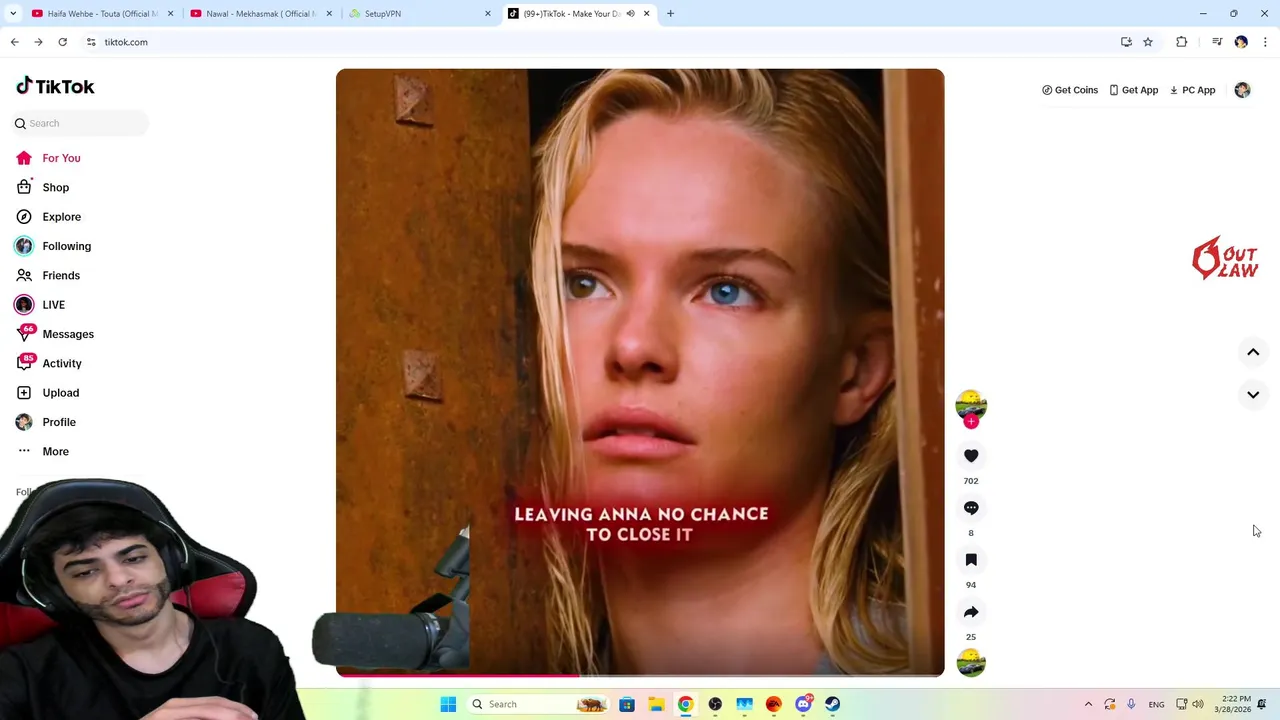Screen dimensions: 1280x720
Task: Open the ENG language switcher
Action: (x=1156, y=704)
